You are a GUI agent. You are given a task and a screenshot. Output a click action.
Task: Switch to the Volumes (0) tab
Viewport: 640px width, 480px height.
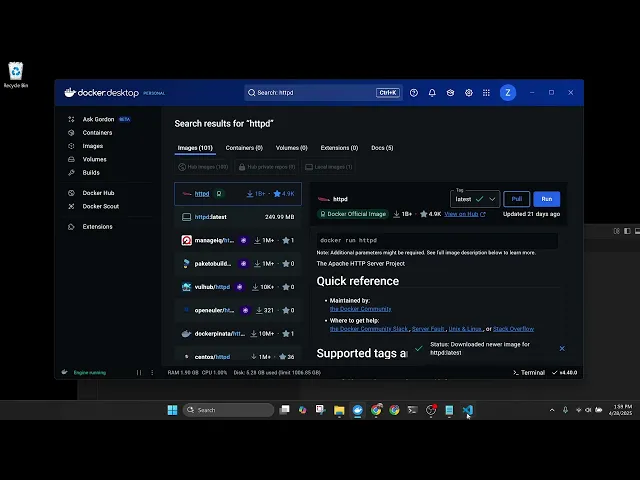291,148
